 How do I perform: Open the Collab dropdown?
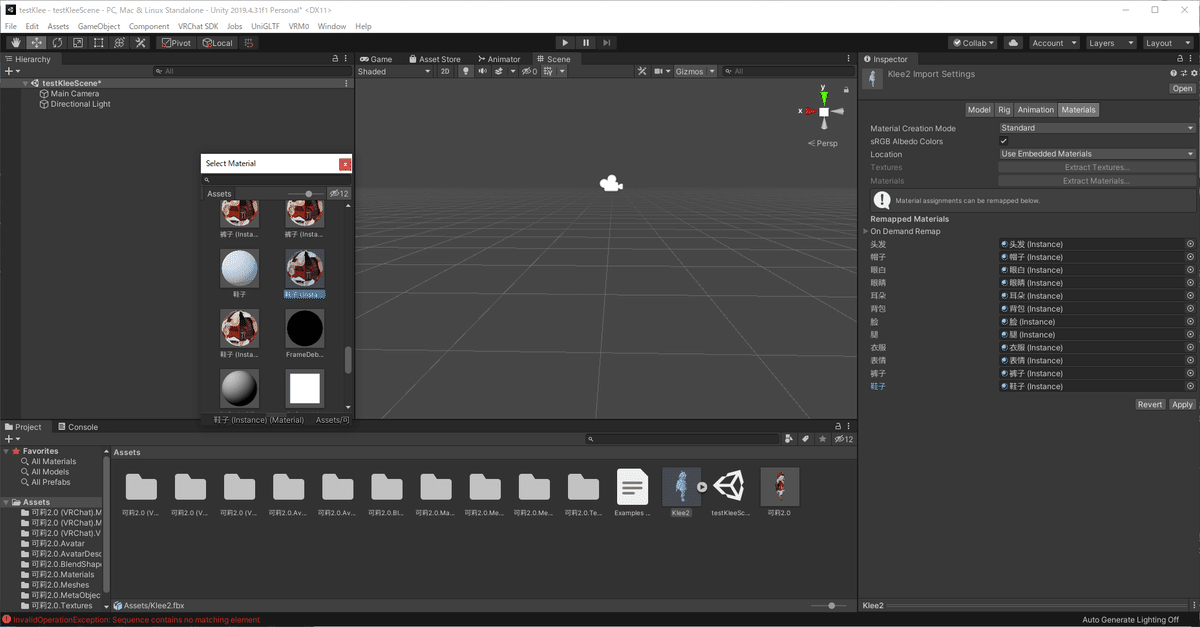pos(973,43)
